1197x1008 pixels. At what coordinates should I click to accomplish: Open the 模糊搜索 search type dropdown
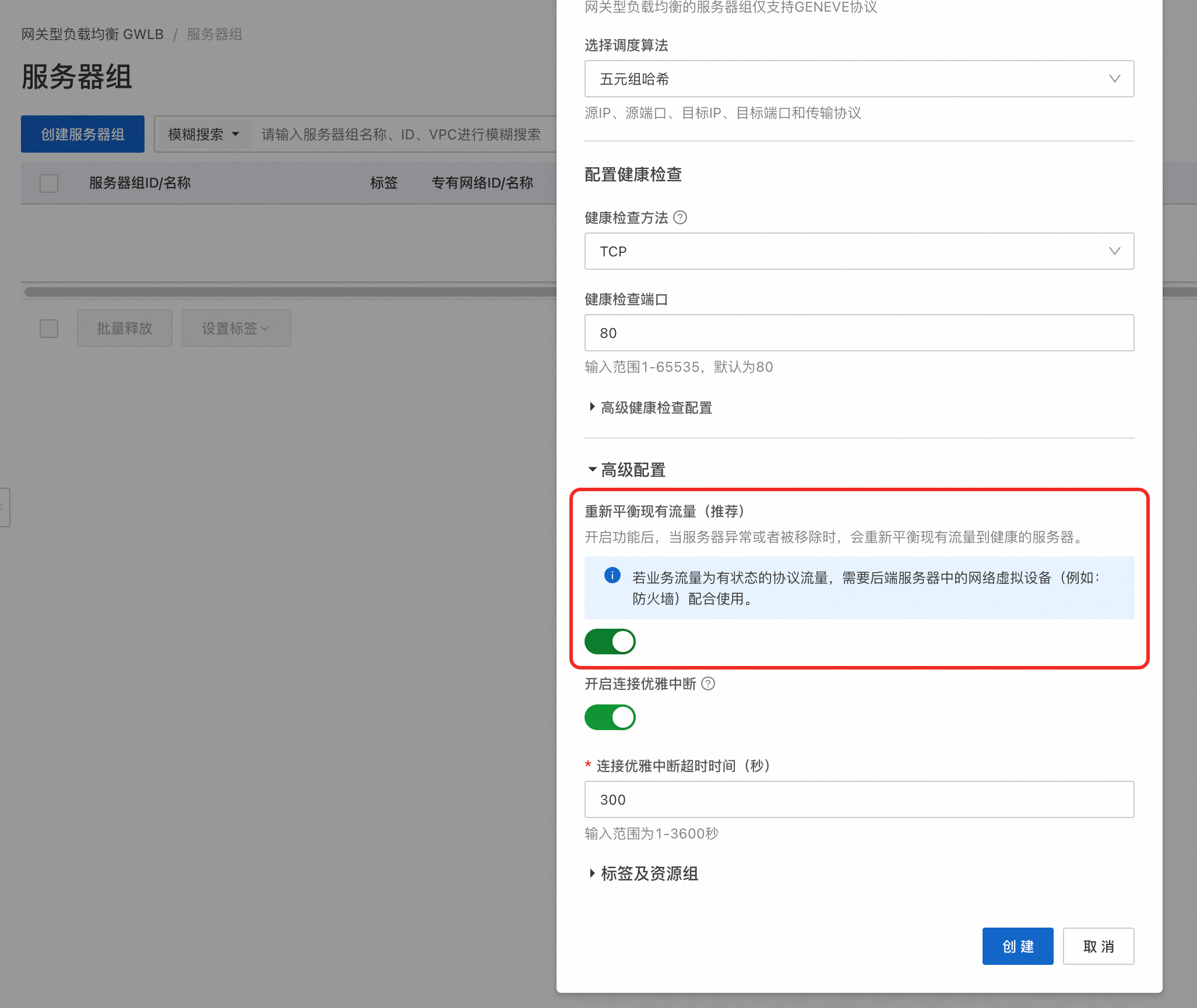coord(203,135)
